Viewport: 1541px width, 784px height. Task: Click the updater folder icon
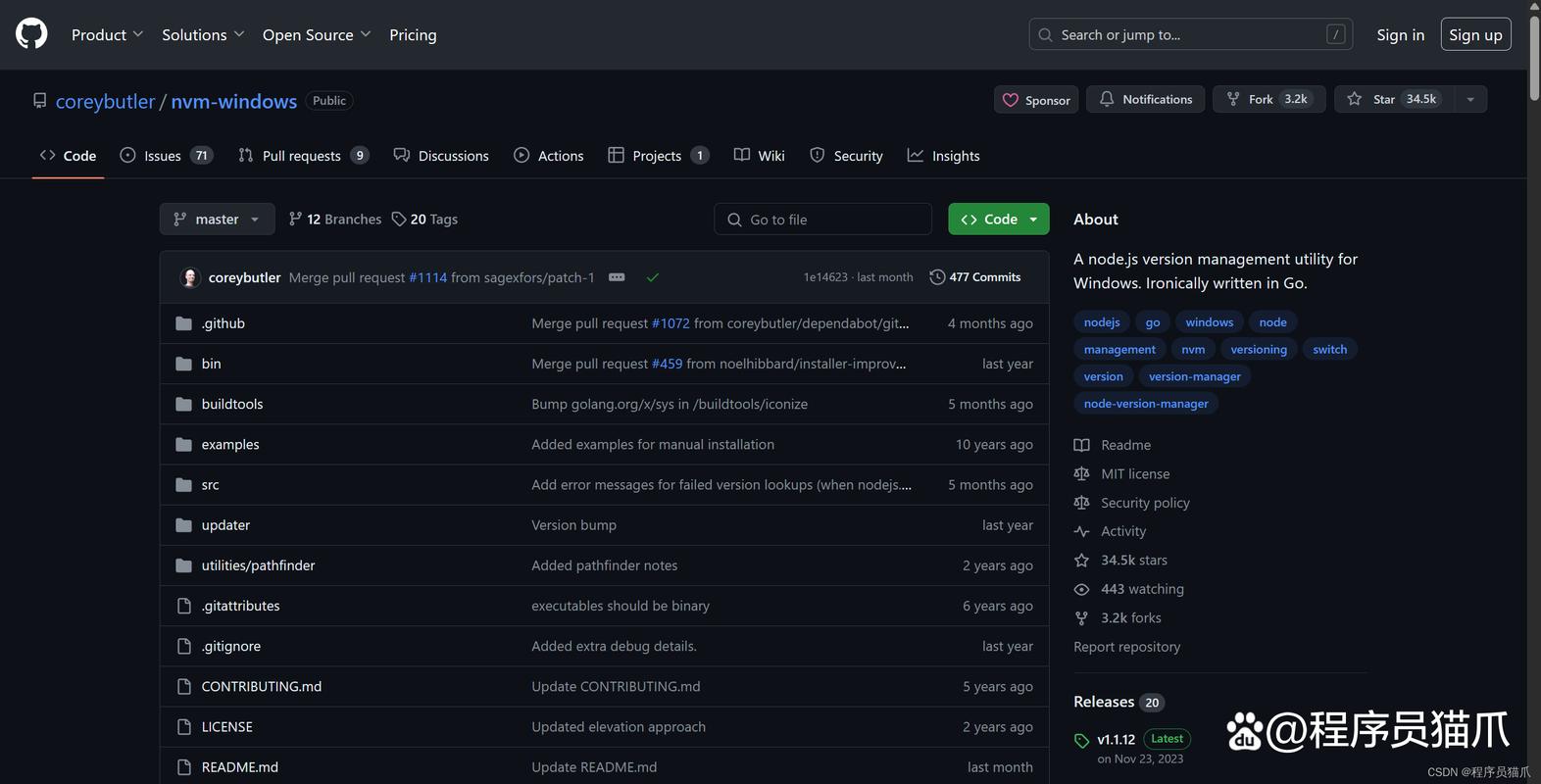pyautogui.click(x=183, y=525)
